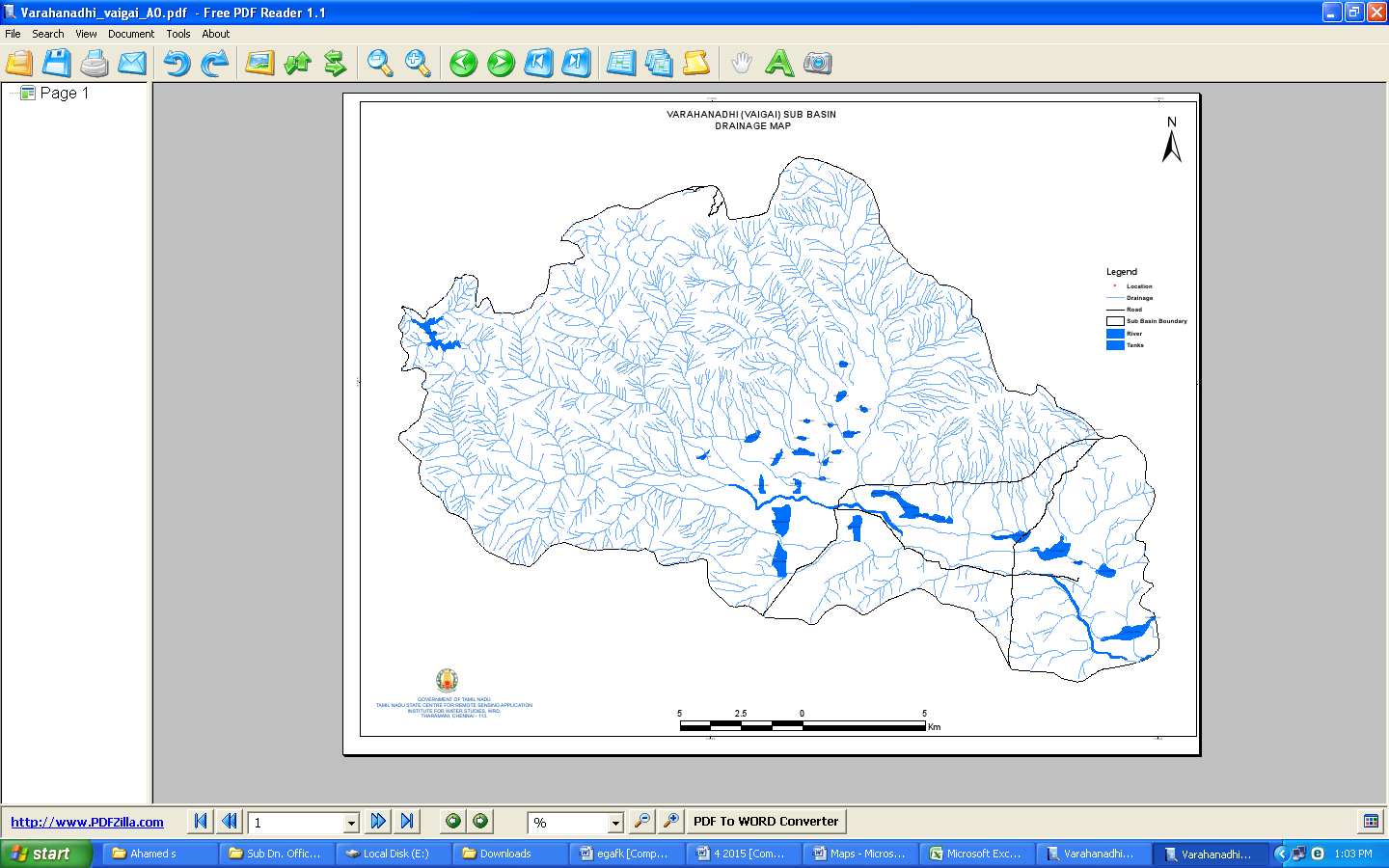Activate the Text selection tool
The height and width of the screenshot is (868, 1389).
click(x=779, y=63)
